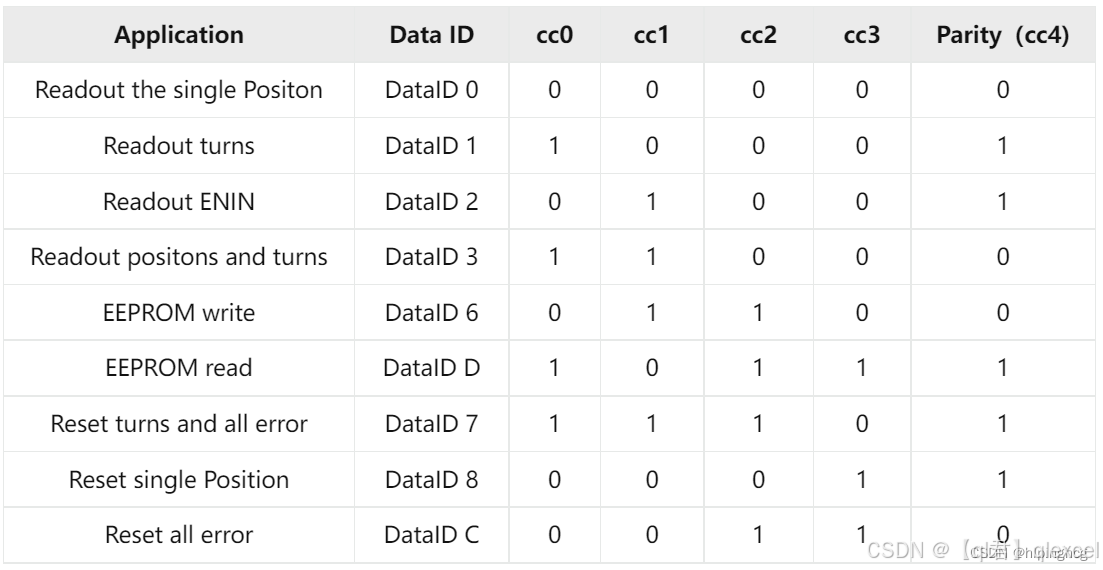
Task: Click the cc2 column header
Action: point(758,35)
